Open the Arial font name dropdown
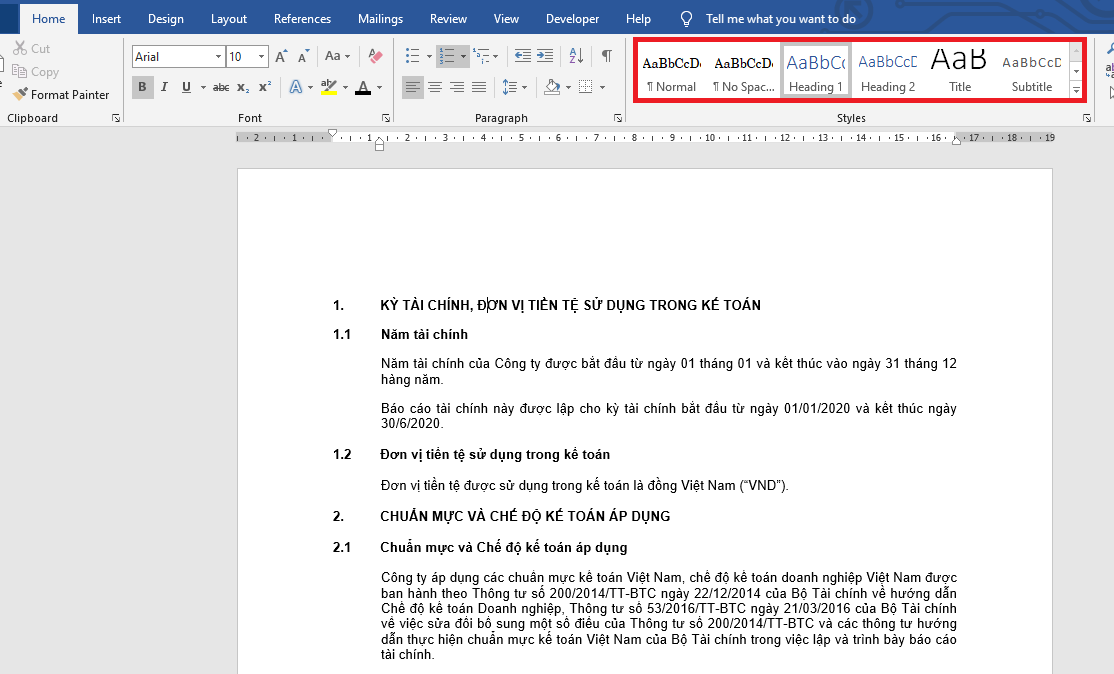The height and width of the screenshot is (674, 1114). click(218, 57)
